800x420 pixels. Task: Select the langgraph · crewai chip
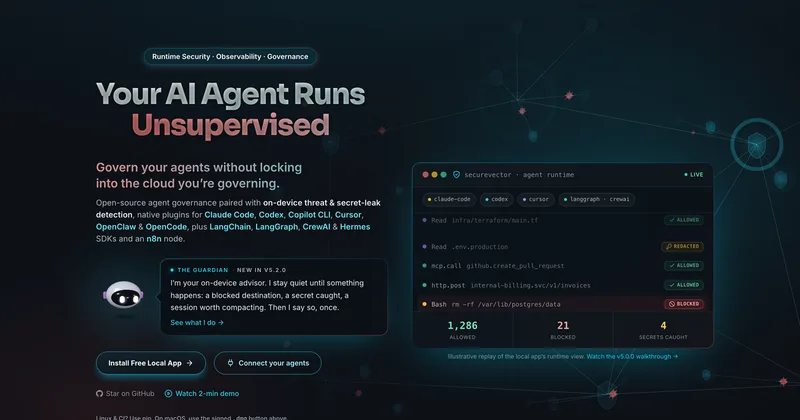(x=596, y=199)
